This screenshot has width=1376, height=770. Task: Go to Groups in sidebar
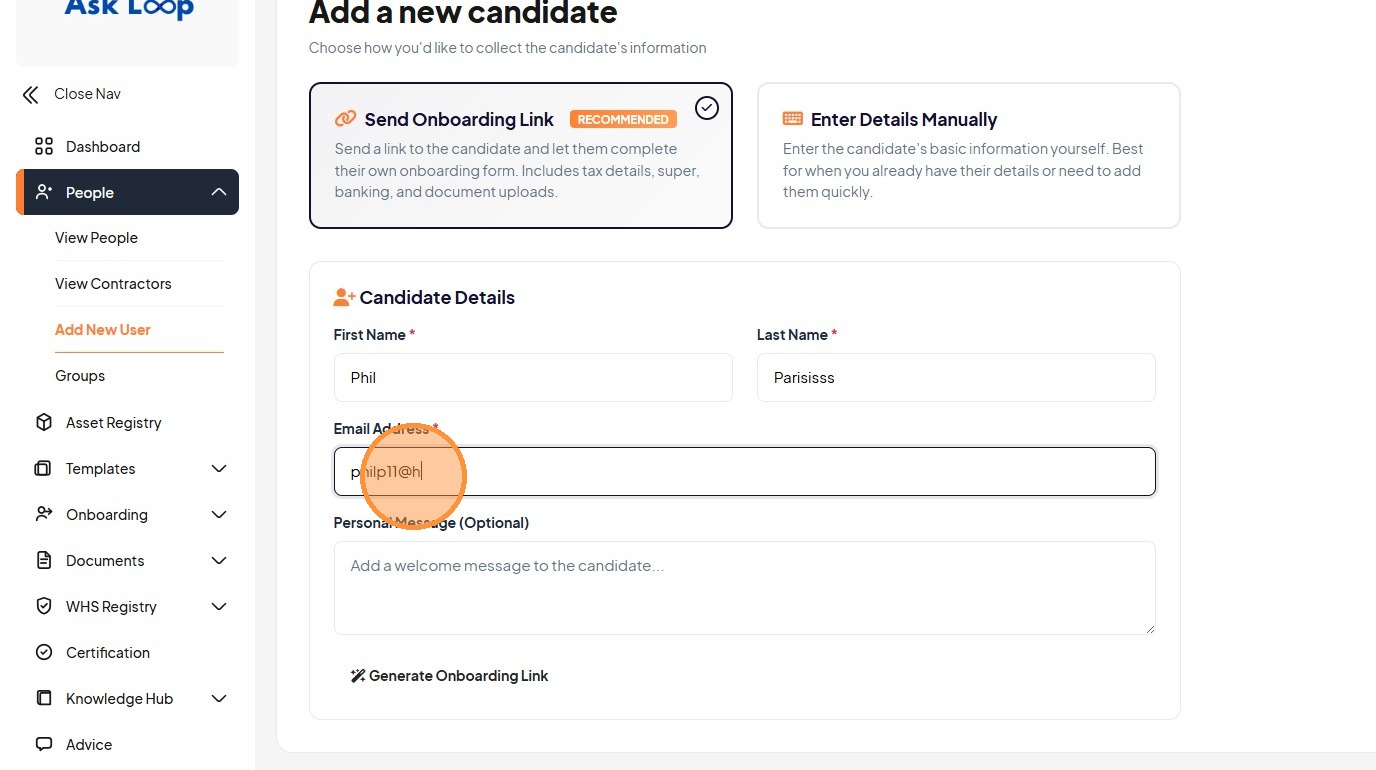click(80, 376)
